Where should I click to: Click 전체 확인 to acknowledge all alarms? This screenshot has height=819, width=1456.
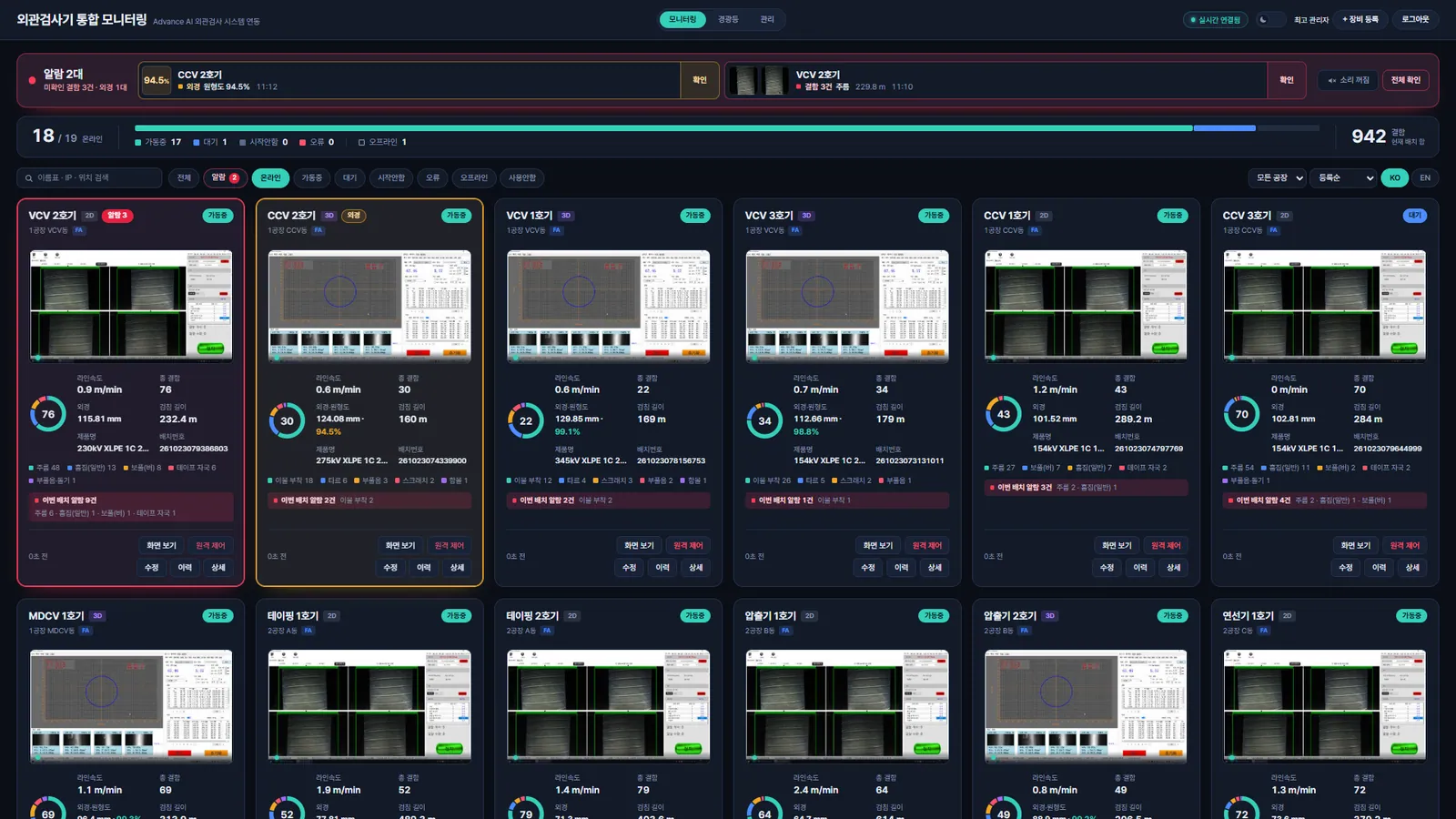[1406, 80]
